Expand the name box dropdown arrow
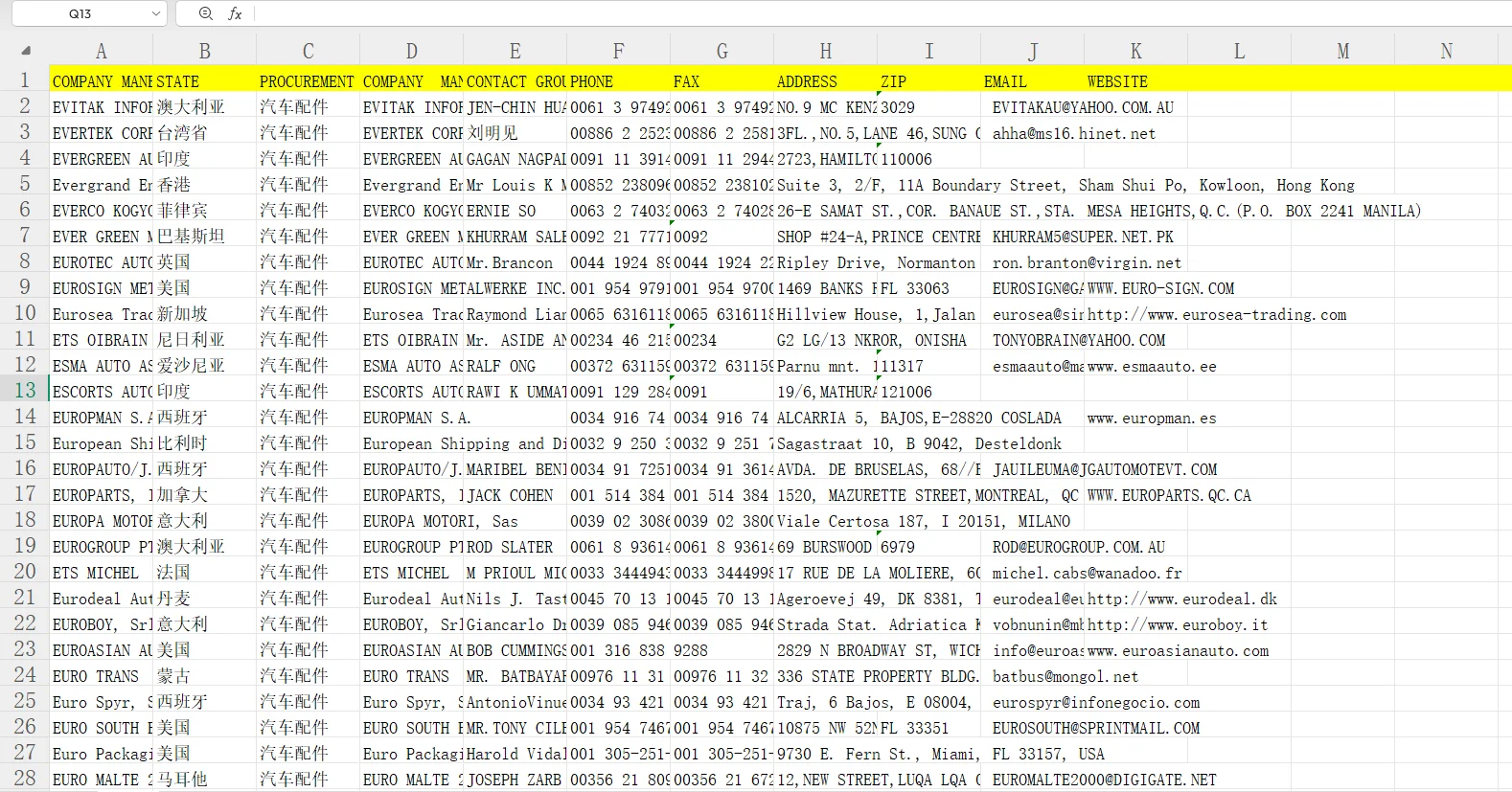 (x=156, y=13)
